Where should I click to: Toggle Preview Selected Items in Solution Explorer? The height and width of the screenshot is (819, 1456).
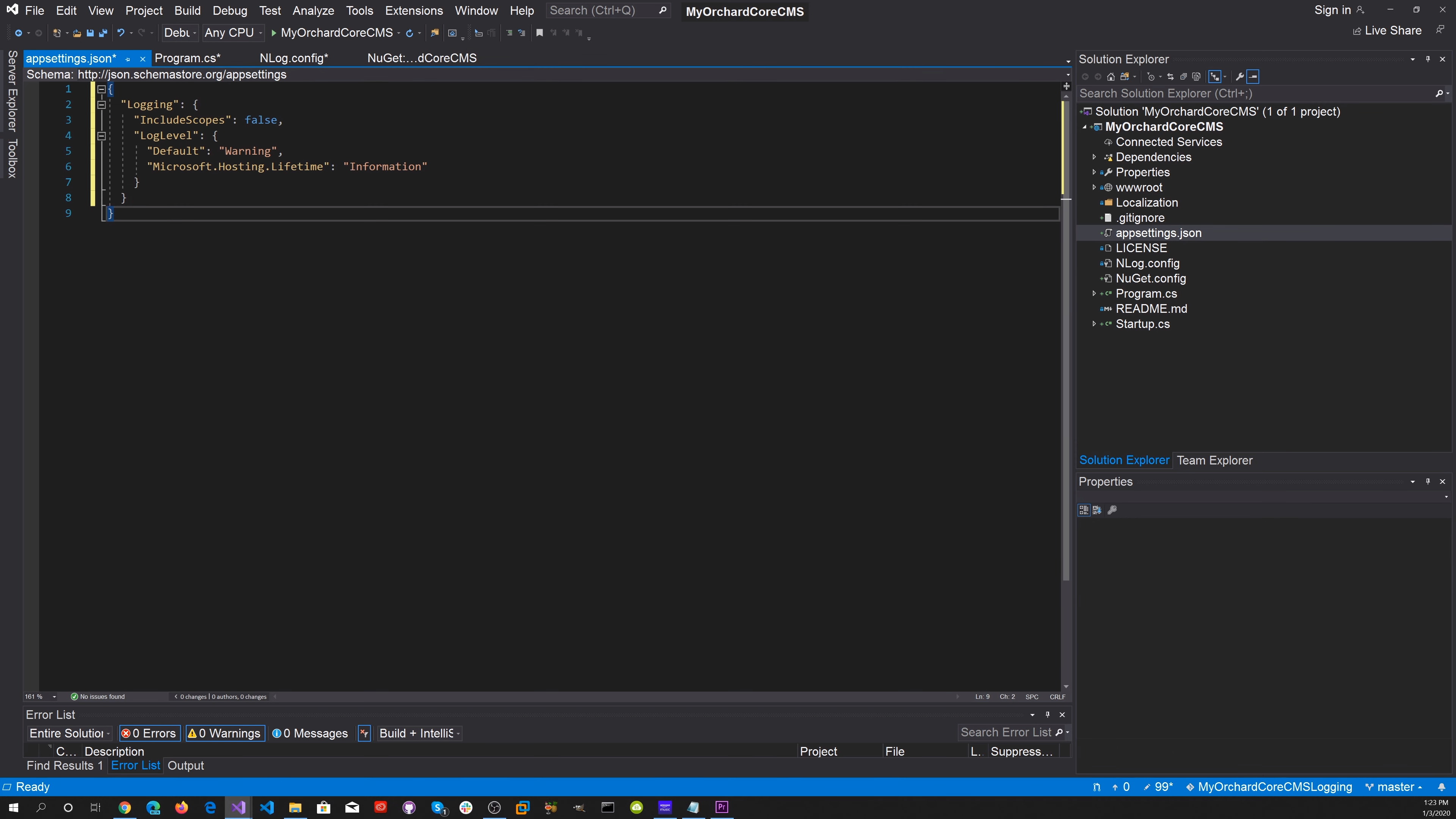pyautogui.click(x=1253, y=76)
